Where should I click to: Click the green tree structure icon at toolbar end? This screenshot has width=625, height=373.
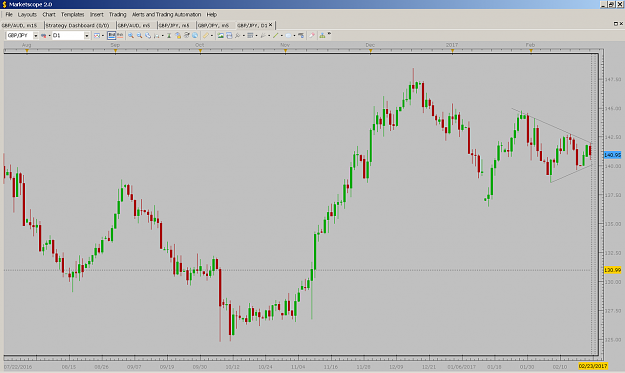click(322, 35)
